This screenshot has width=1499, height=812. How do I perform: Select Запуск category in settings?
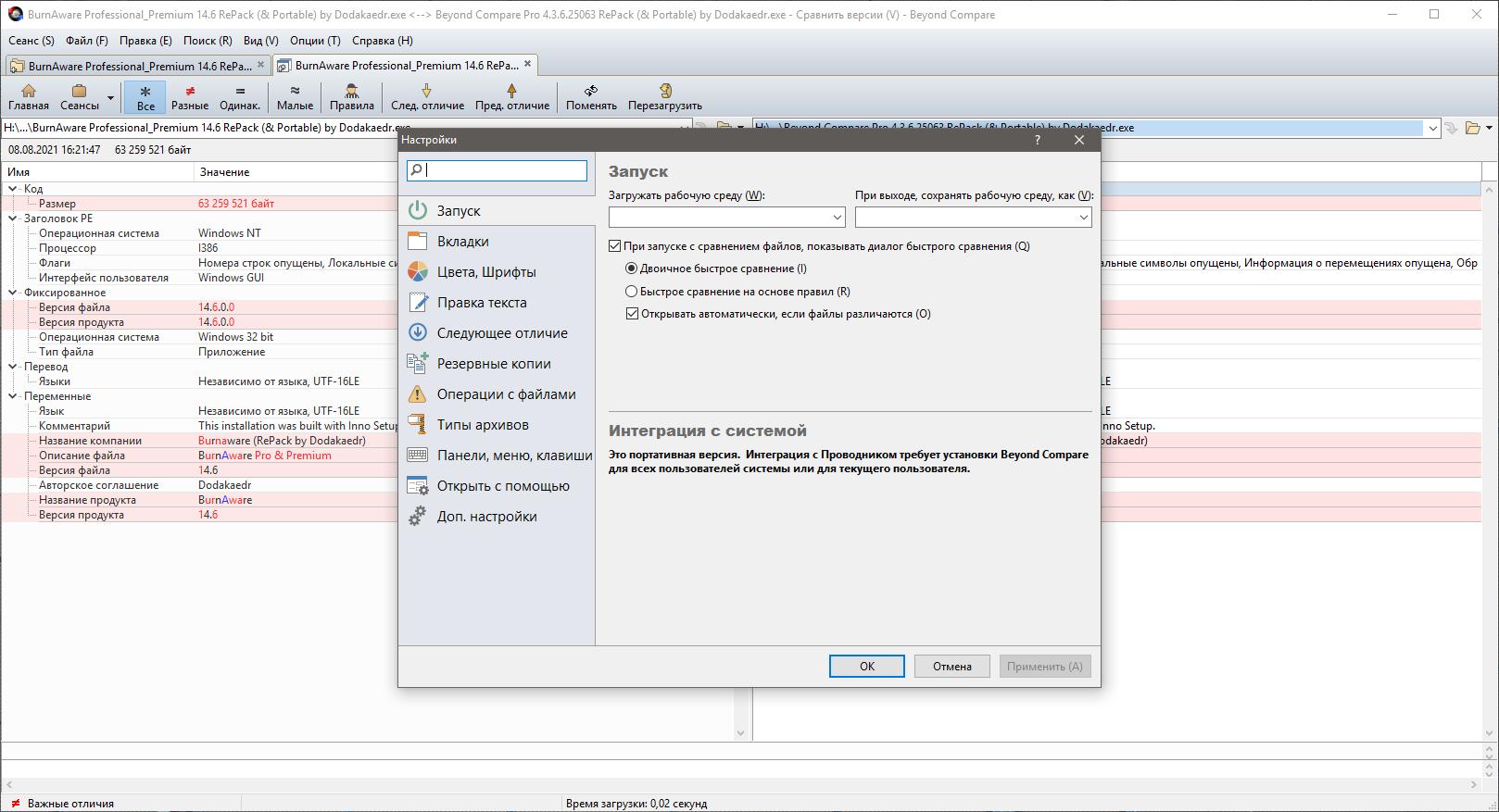497,211
